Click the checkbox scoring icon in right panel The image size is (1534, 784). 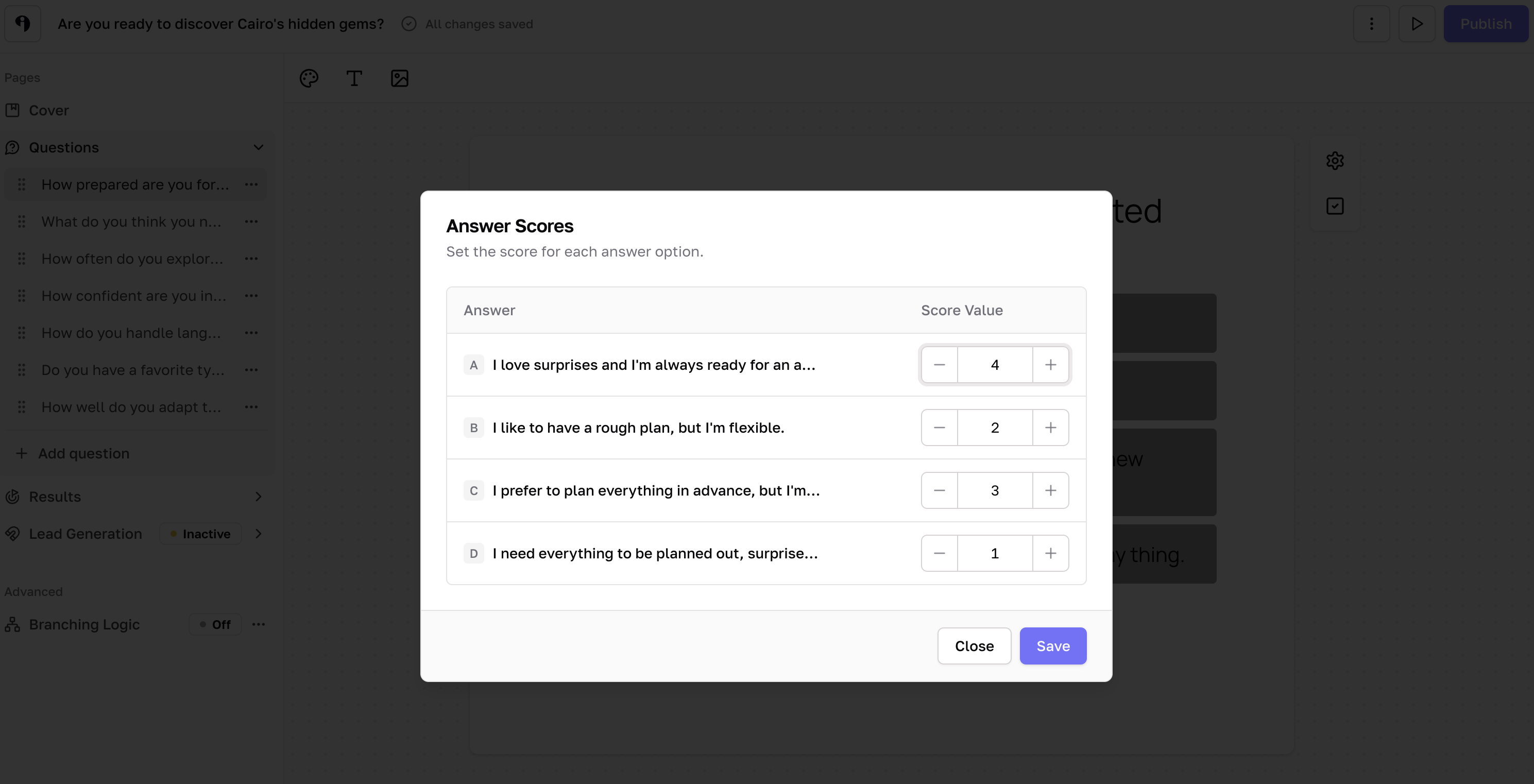(1335, 206)
